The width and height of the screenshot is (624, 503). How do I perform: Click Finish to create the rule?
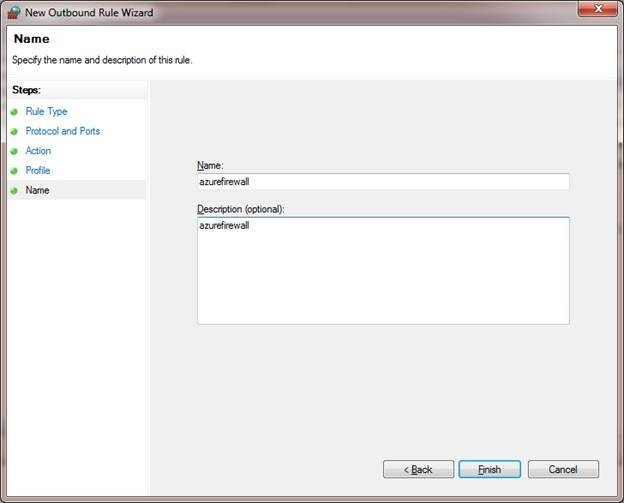pos(489,469)
